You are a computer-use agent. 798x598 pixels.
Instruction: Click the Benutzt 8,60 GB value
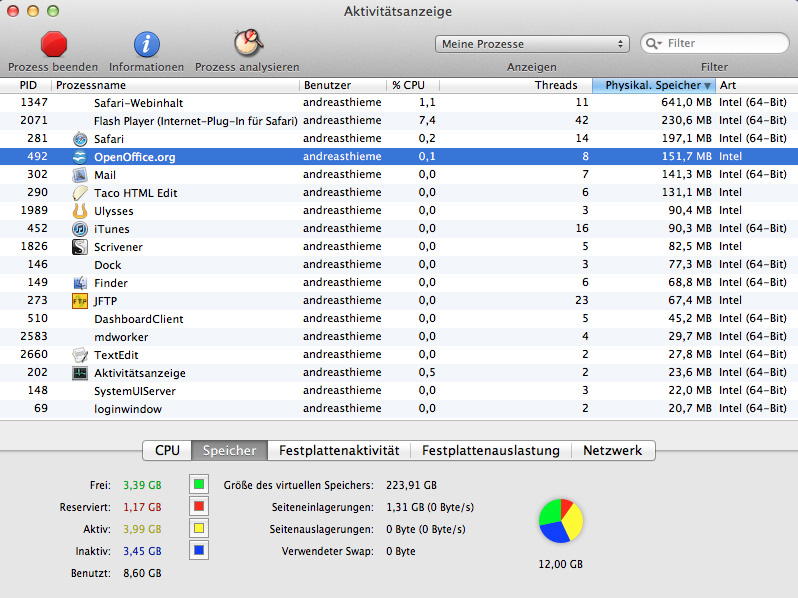[x=142, y=573]
